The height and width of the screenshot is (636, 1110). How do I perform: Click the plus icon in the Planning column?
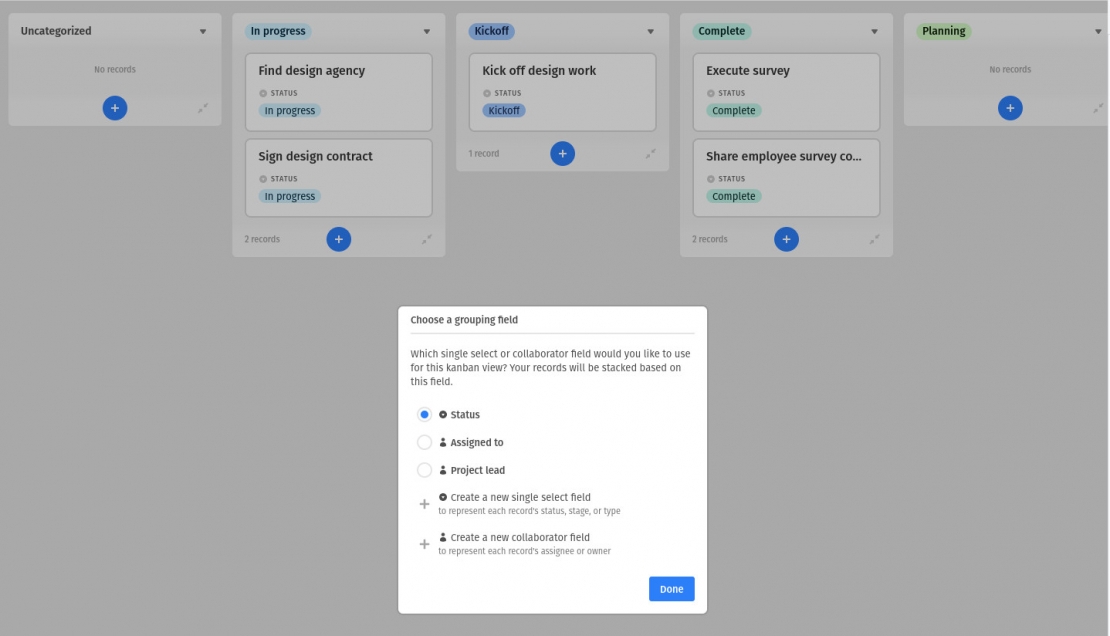click(1010, 107)
